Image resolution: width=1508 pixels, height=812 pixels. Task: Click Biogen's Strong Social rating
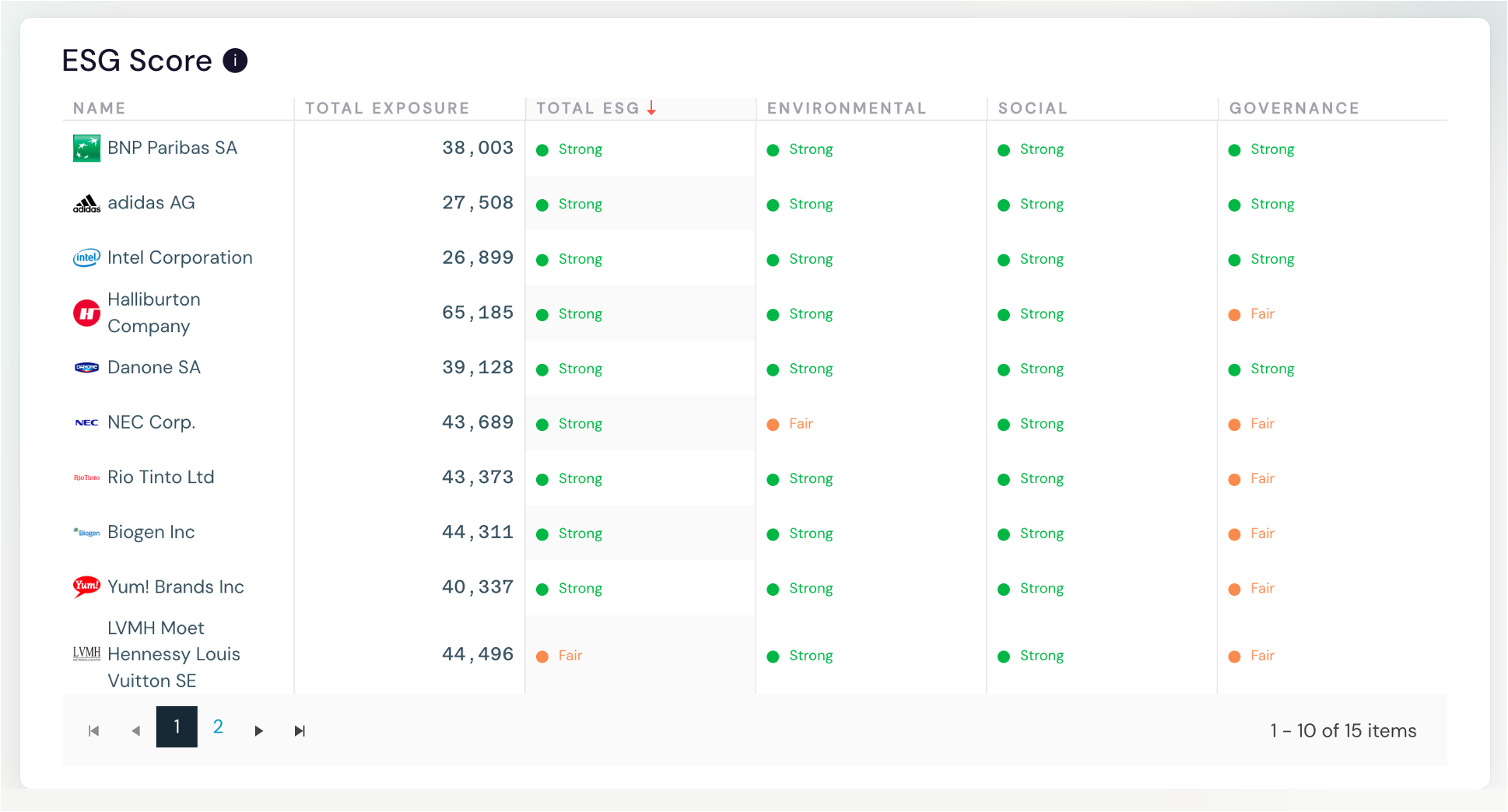(x=1031, y=534)
